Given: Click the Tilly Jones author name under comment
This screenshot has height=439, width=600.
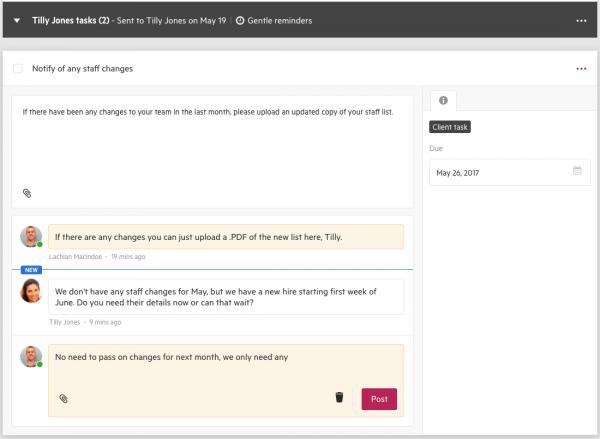Looking at the screenshot, I should pyautogui.click(x=65, y=322).
